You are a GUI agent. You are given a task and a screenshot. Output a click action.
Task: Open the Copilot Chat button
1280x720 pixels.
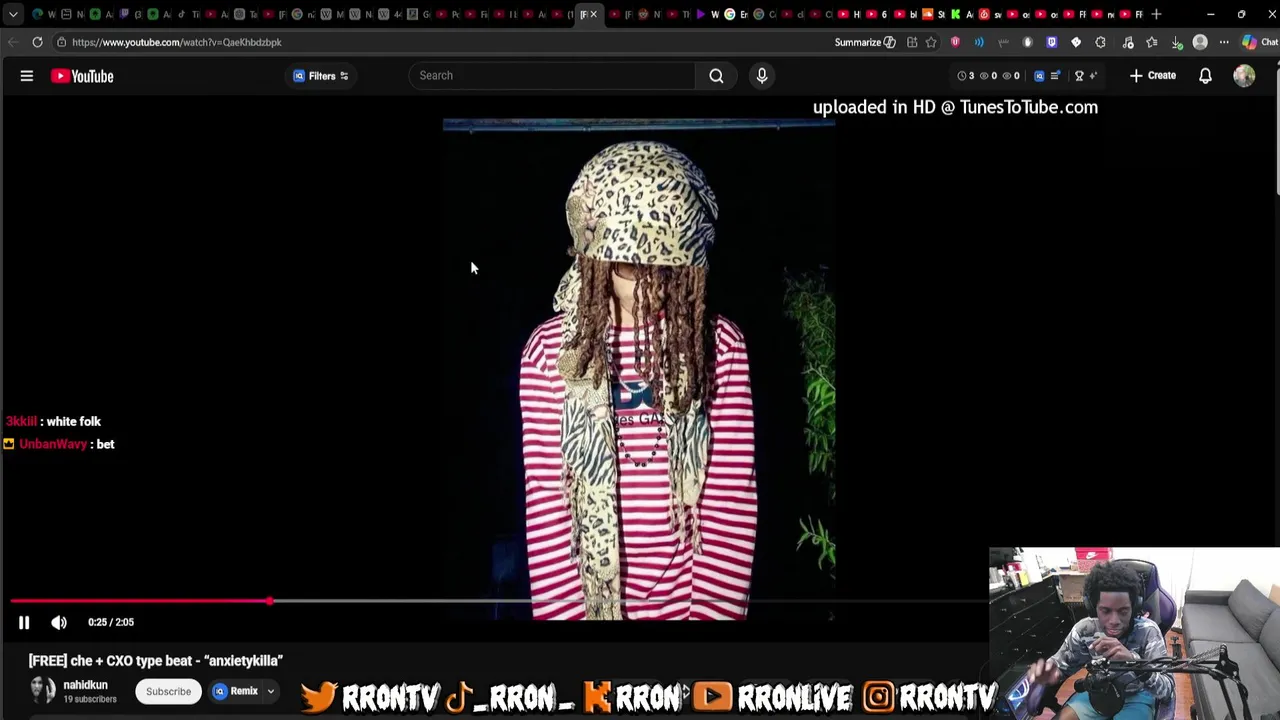tap(1260, 42)
